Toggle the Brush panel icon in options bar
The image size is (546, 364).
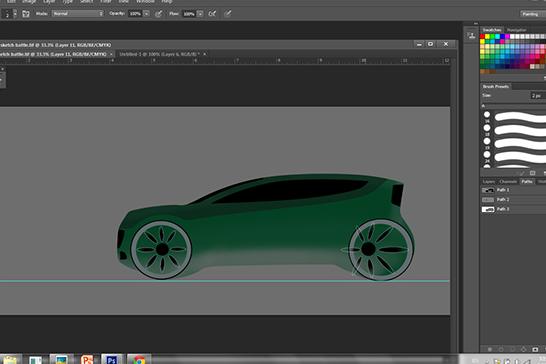tap(26, 14)
